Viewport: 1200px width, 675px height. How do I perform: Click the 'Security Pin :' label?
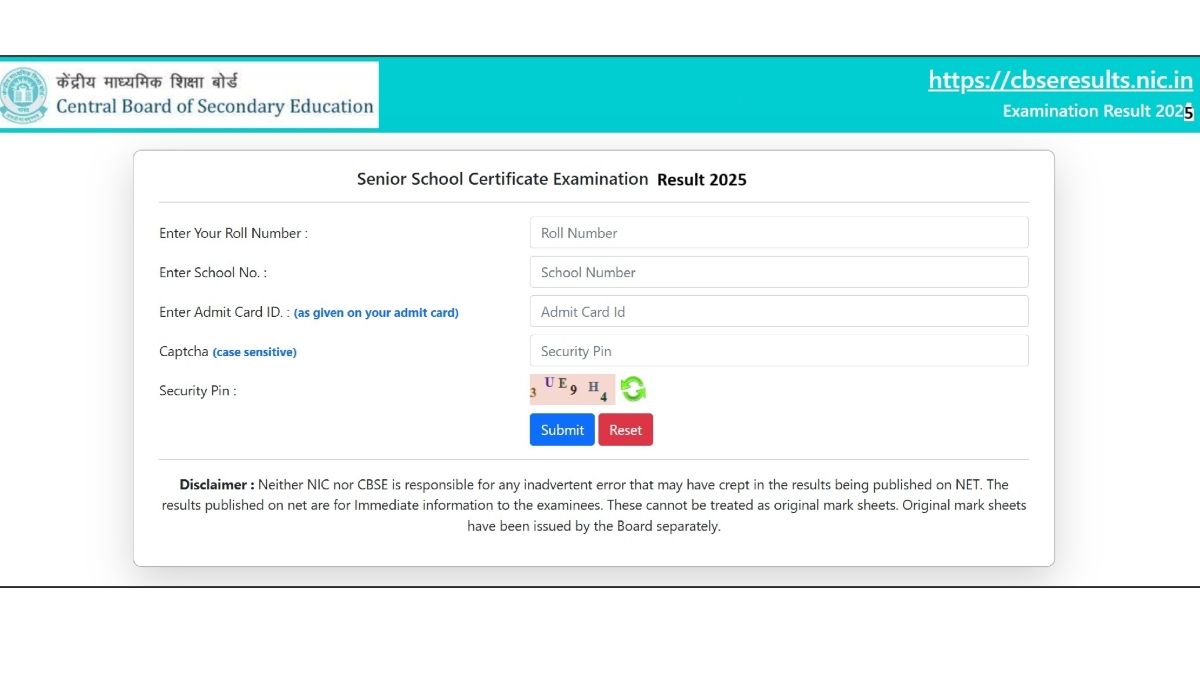pyautogui.click(x=196, y=391)
